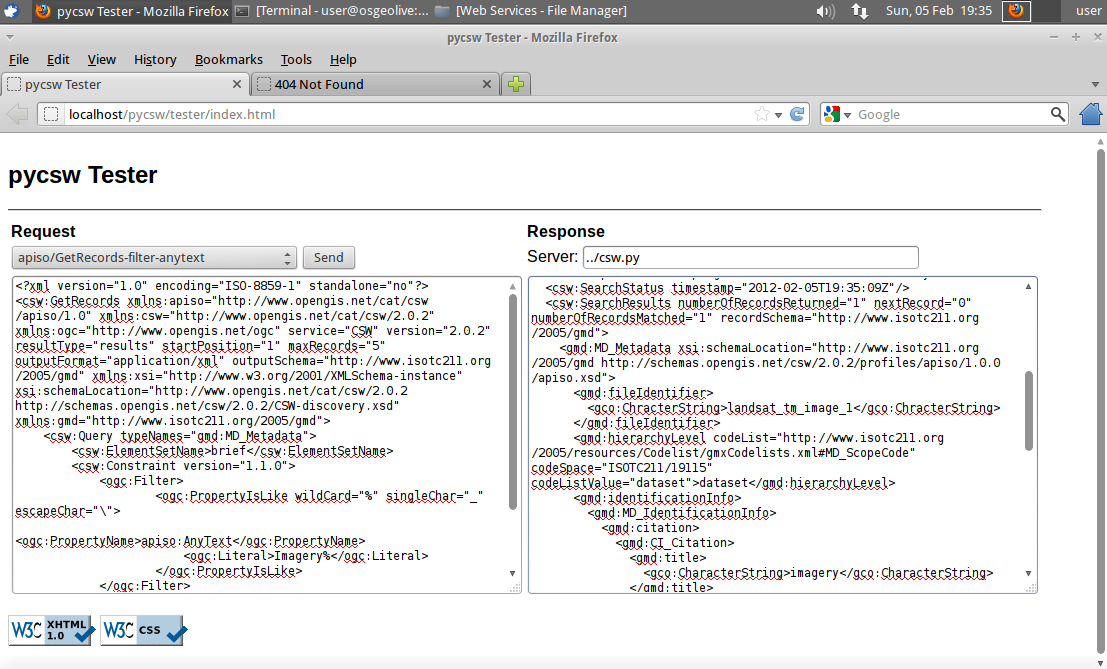Click the Request textarea resize grip
Image resolution: width=1107 pixels, height=669 pixels.
tap(515, 587)
